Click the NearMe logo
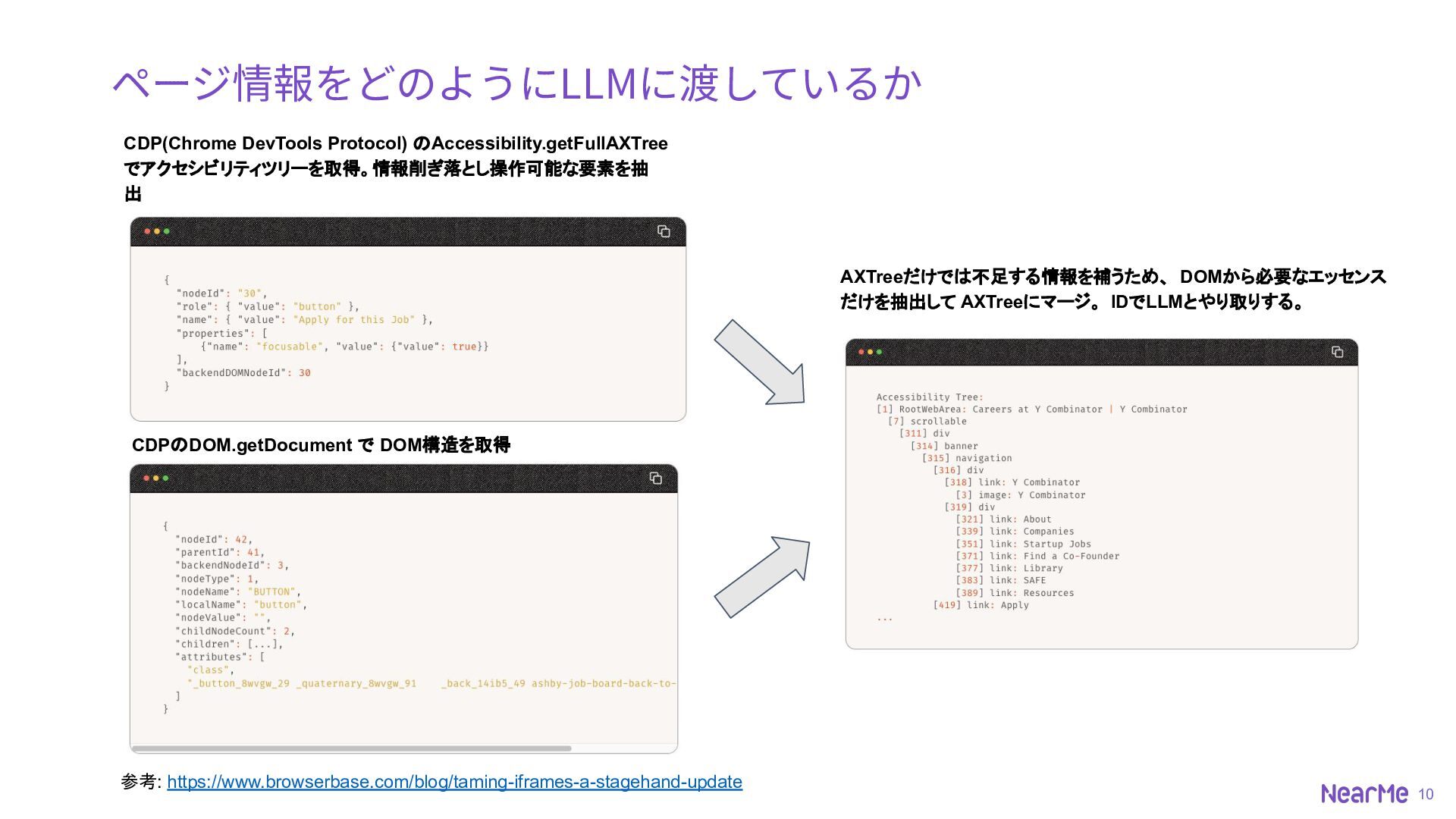 1364,793
